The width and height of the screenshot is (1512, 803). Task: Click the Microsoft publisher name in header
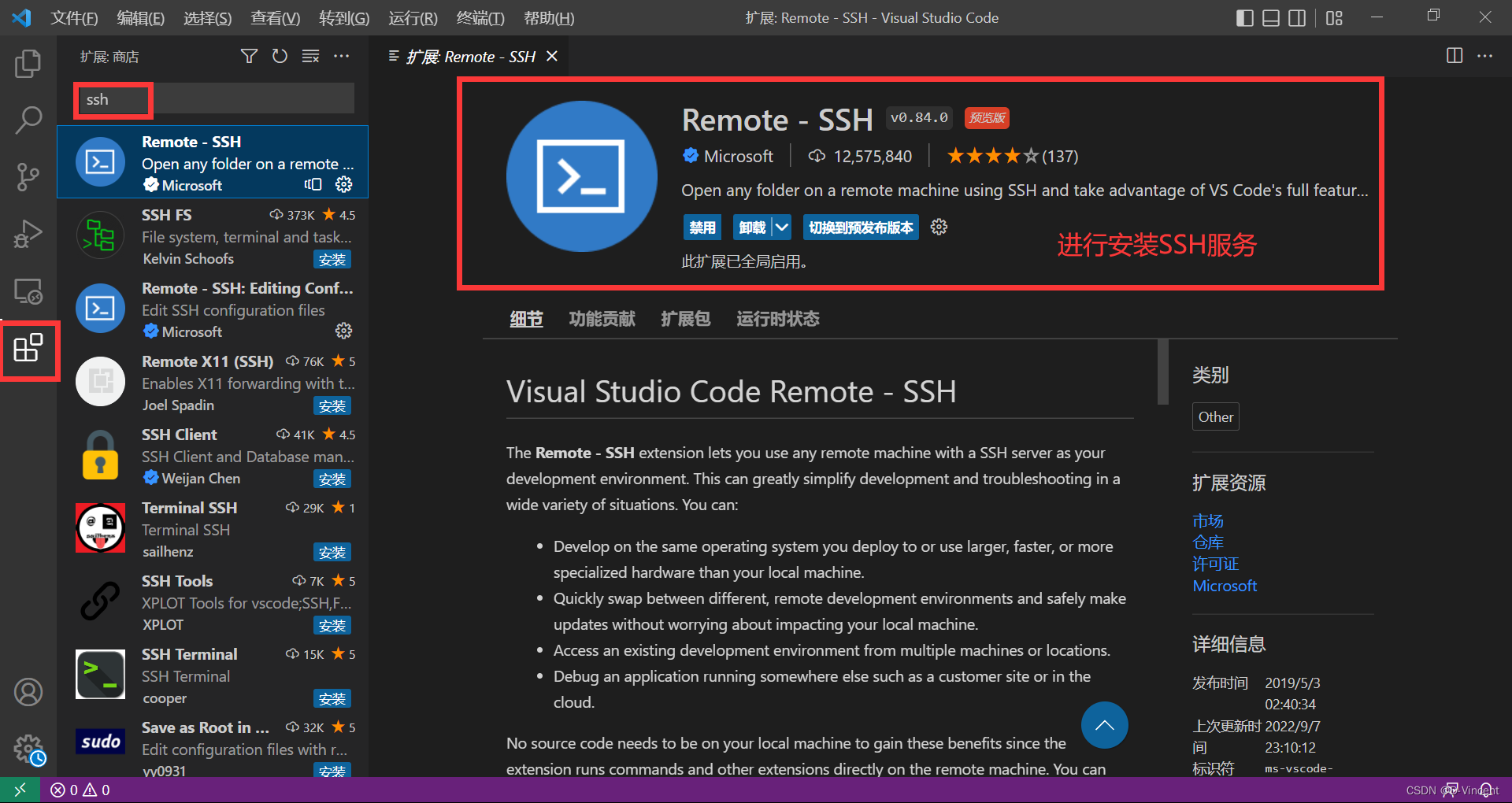(738, 156)
